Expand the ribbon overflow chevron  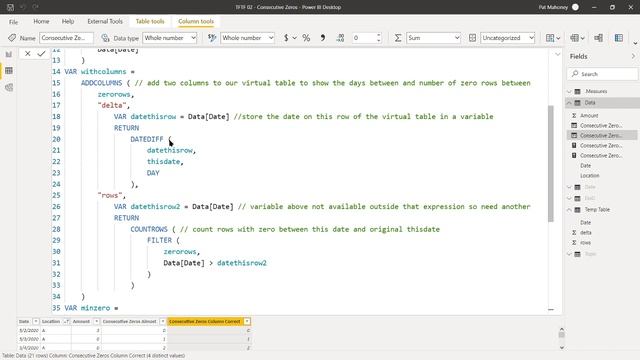click(635, 43)
